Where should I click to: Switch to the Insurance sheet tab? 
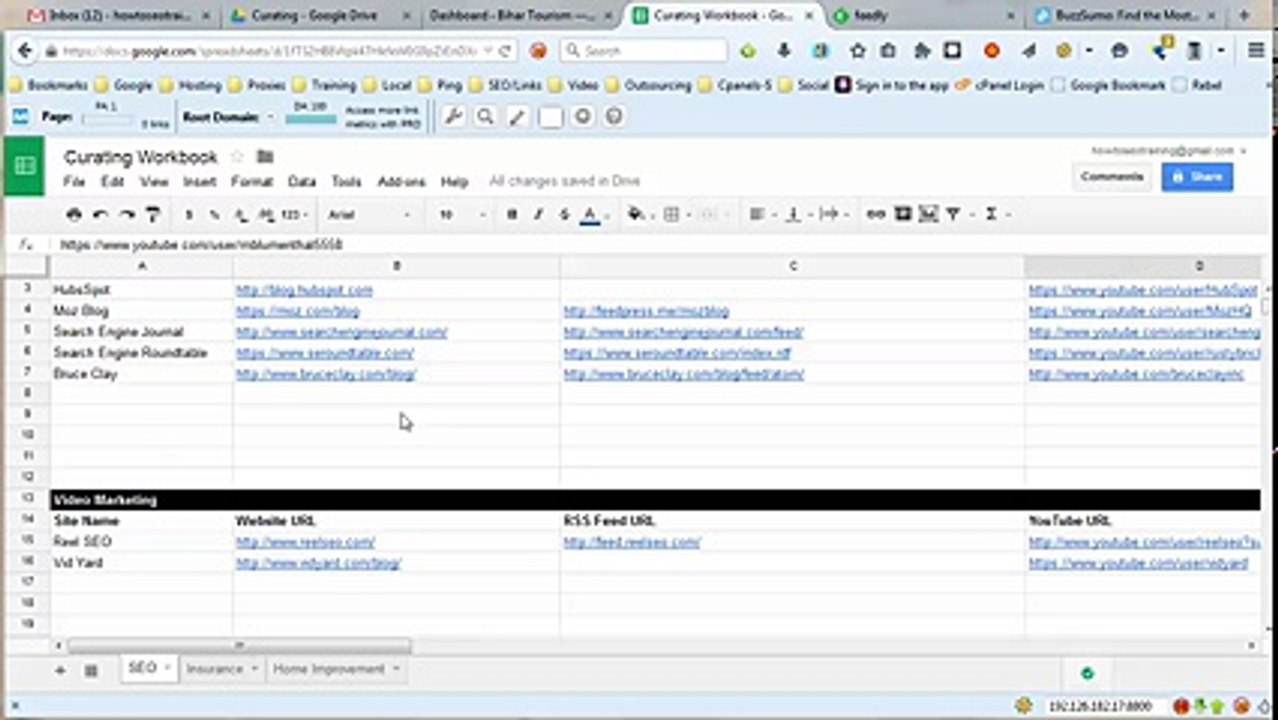[x=214, y=668]
